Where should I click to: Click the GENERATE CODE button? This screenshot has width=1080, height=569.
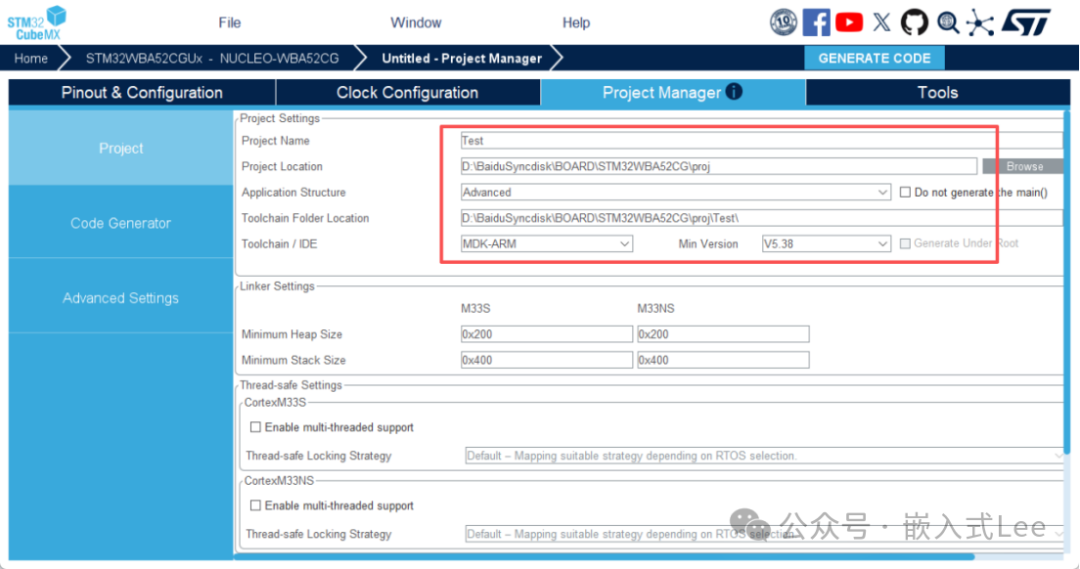(x=874, y=59)
